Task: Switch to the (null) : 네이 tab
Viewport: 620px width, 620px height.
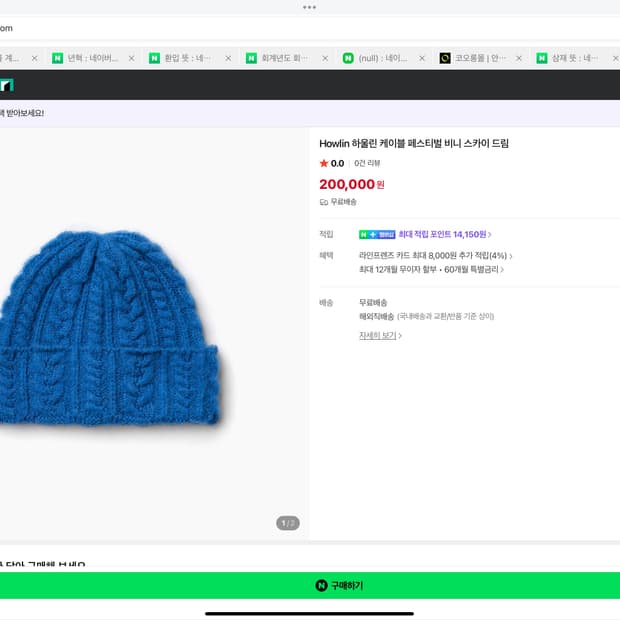Action: (x=376, y=58)
